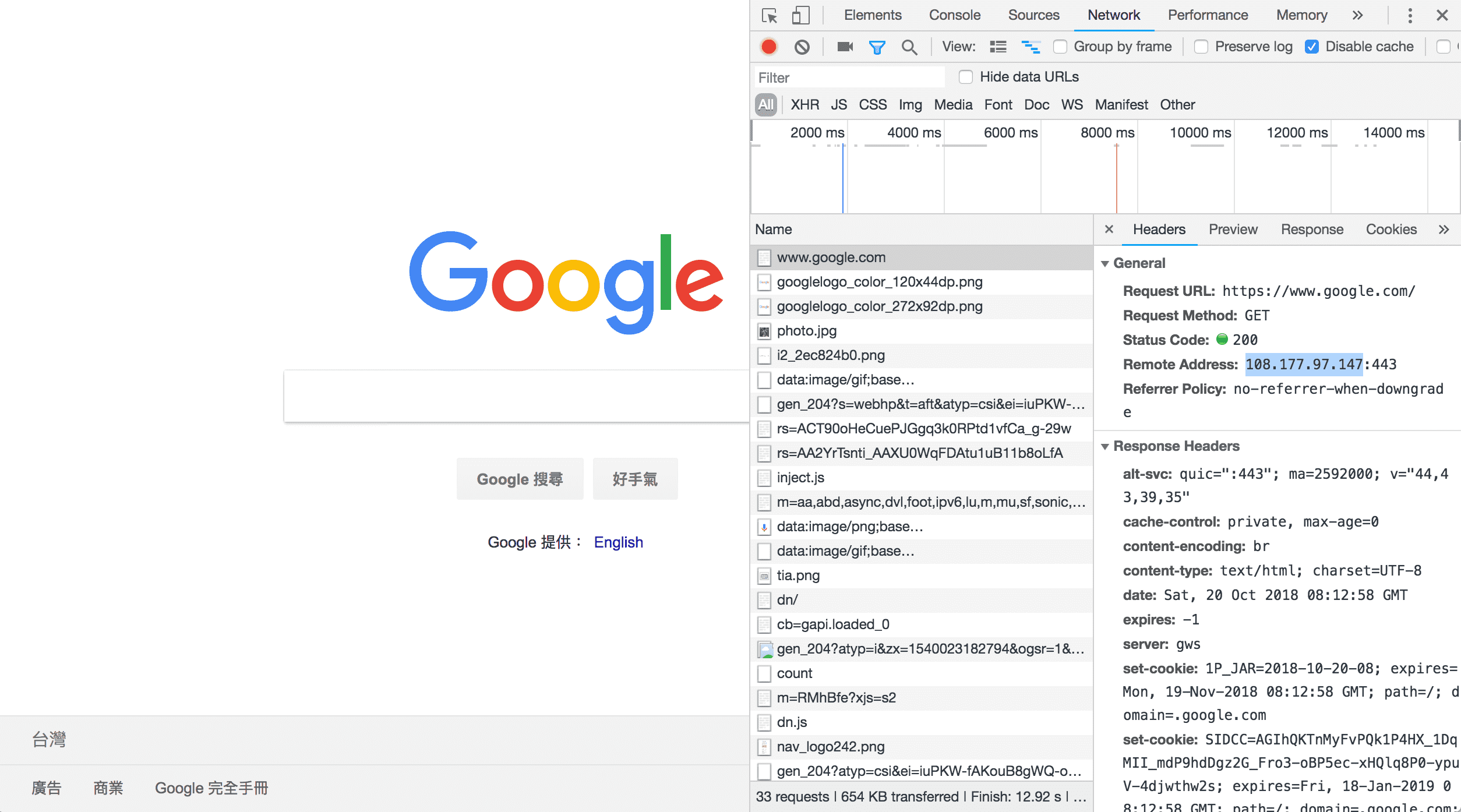
Task: Select nav_logo242.png request
Action: coord(922,747)
